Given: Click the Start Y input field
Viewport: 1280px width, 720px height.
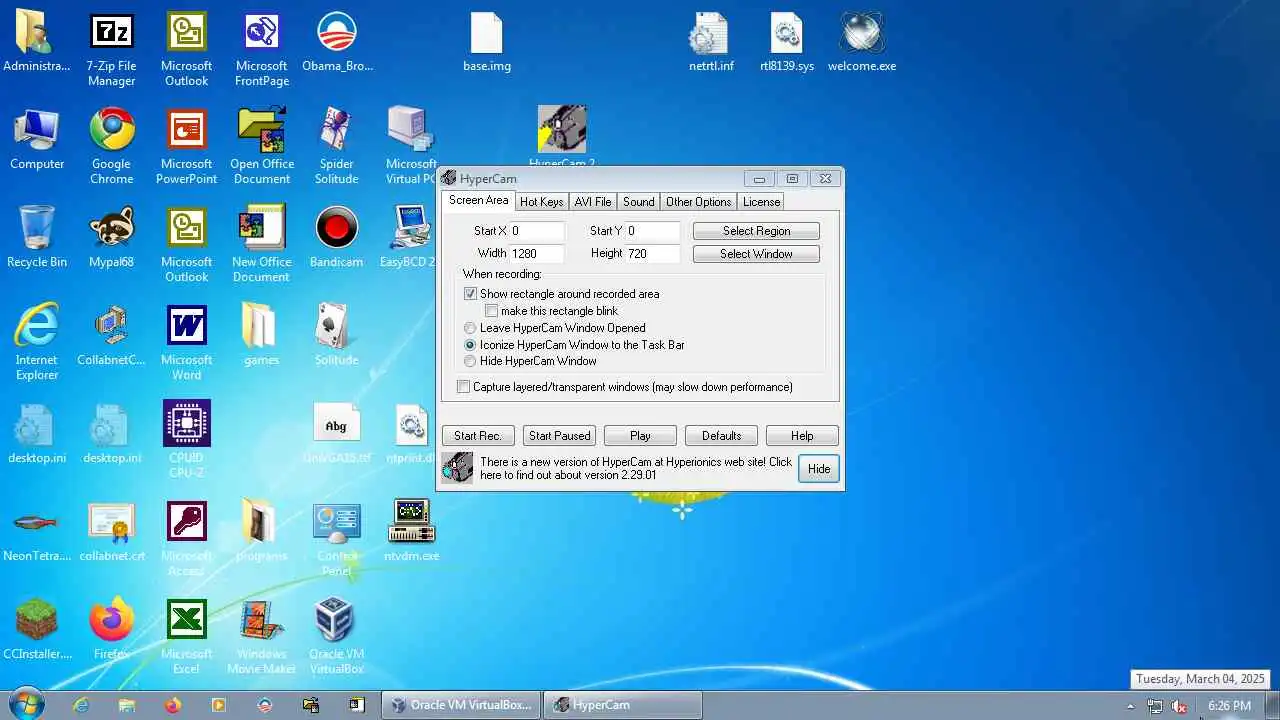Looking at the screenshot, I should (x=653, y=231).
